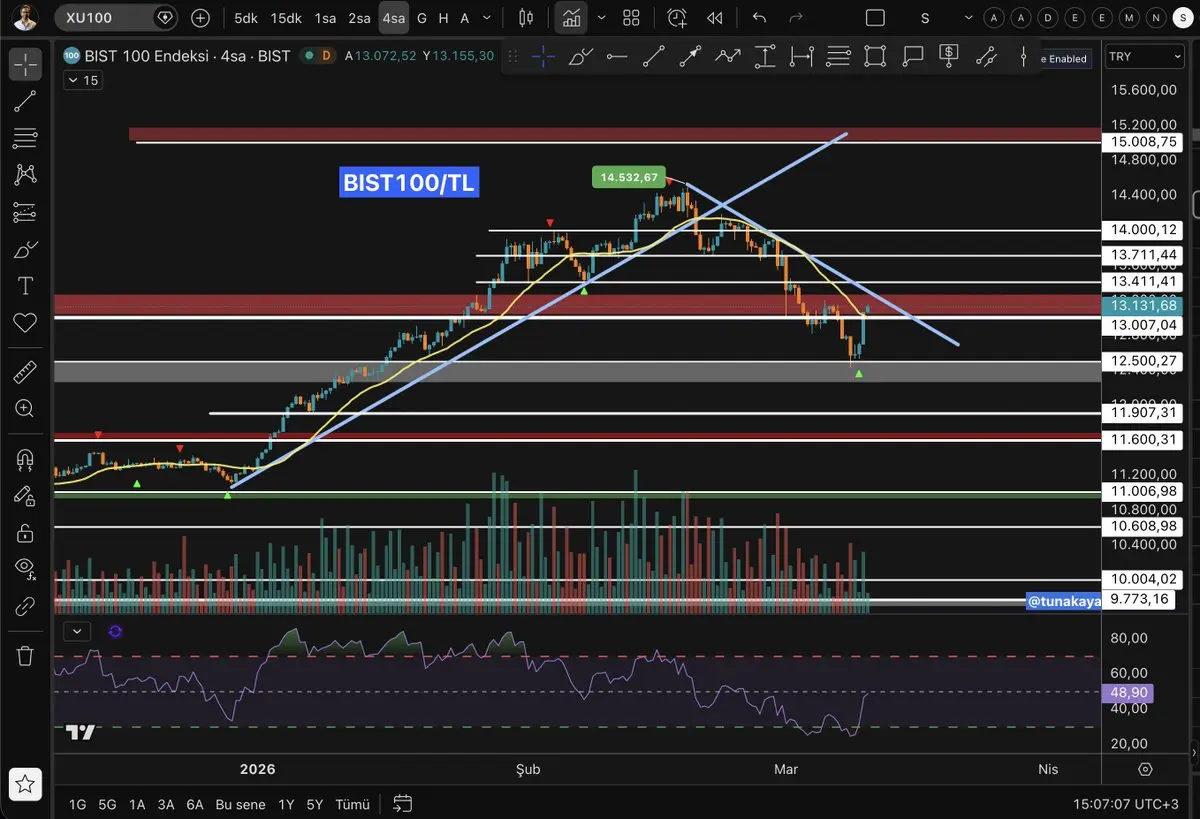Viewport: 1200px width, 819px height.
Task: Select the price range tool in floating toolbar
Action: pos(765,57)
